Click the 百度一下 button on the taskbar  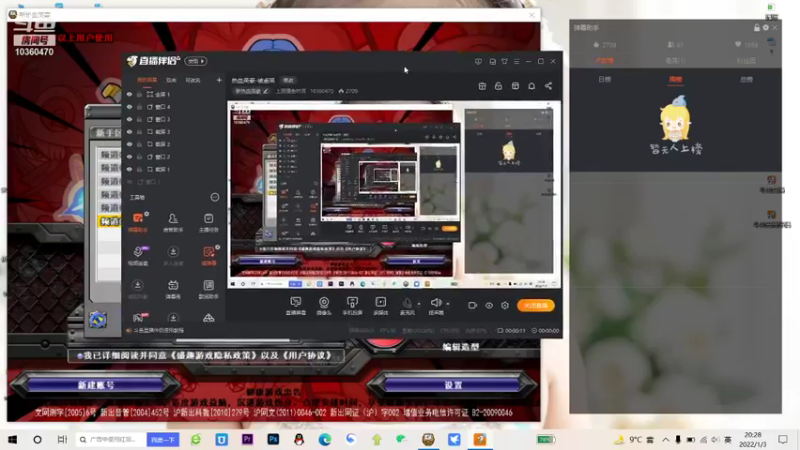click(x=163, y=440)
